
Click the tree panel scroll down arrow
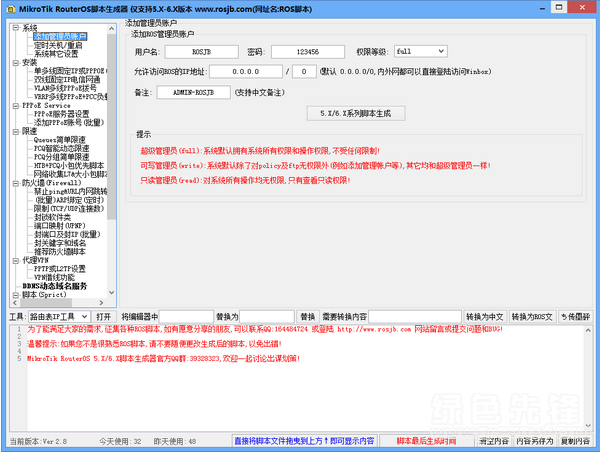pos(111,293)
